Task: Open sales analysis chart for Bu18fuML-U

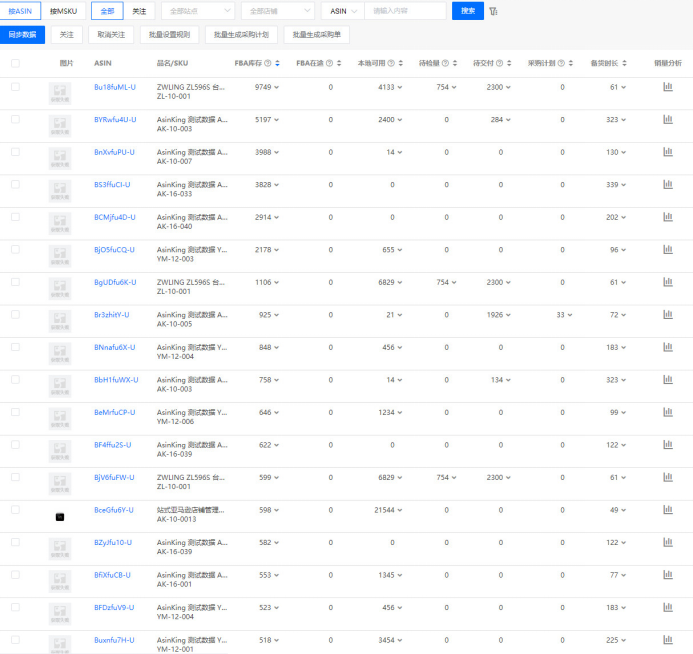Action: click(x=668, y=88)
